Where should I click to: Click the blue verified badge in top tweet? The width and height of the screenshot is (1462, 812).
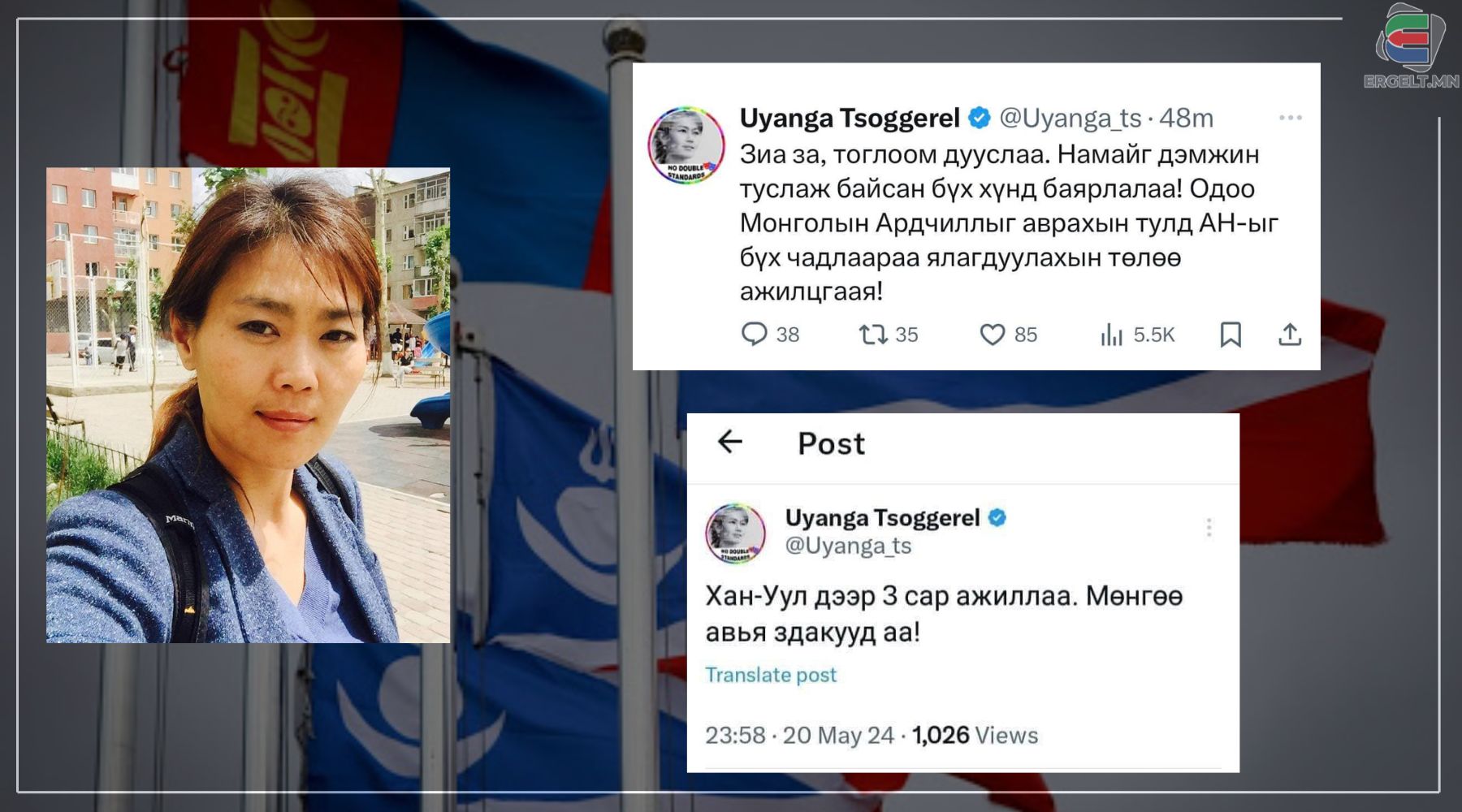point(980,119)
